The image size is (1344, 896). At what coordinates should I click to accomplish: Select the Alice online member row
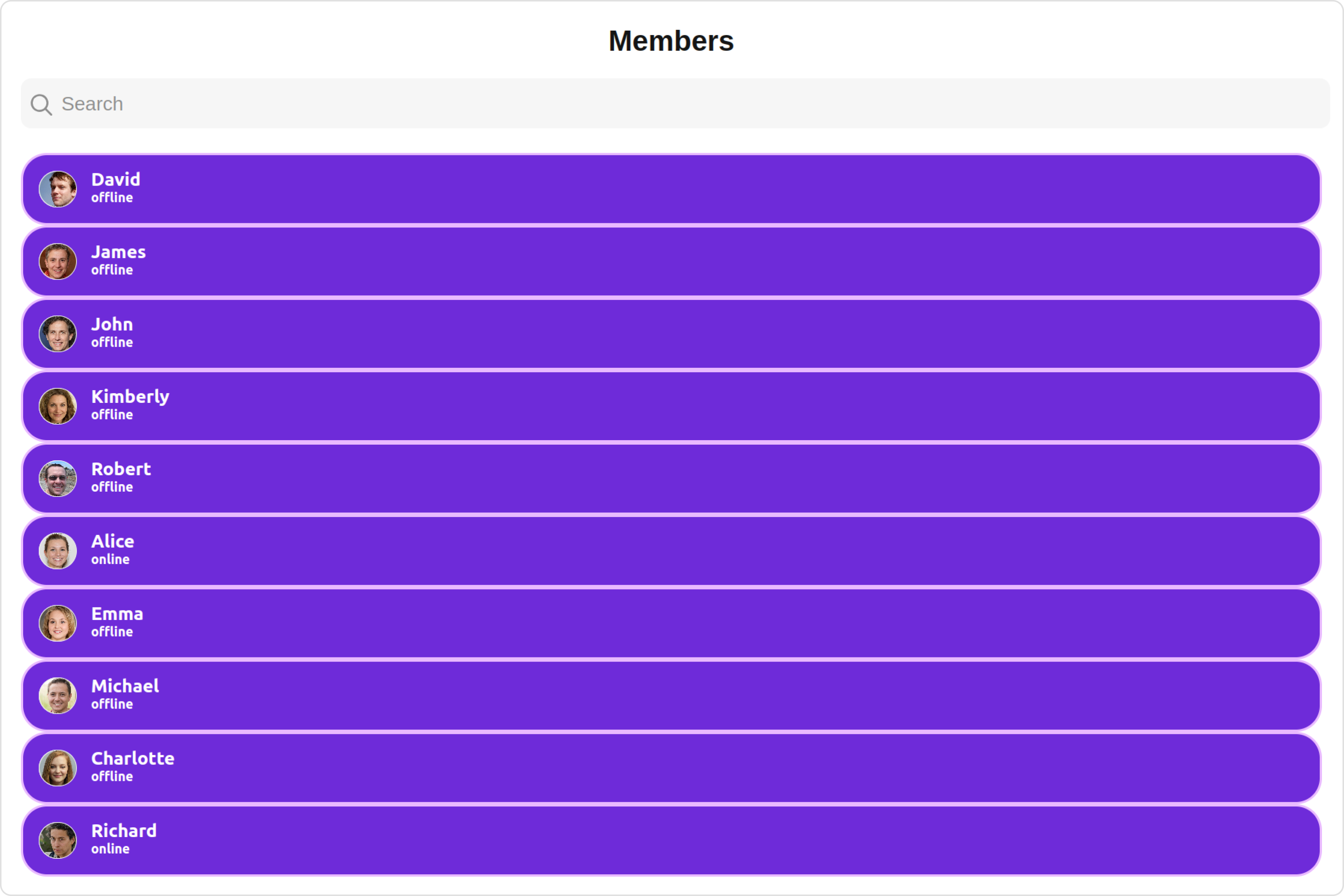tap(671, 551)
